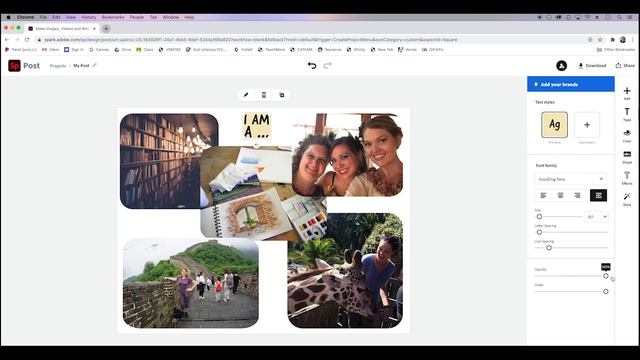Select the giraffe feeding photo
This screenshot has width=640, height=360.
[x=345, y=270]
